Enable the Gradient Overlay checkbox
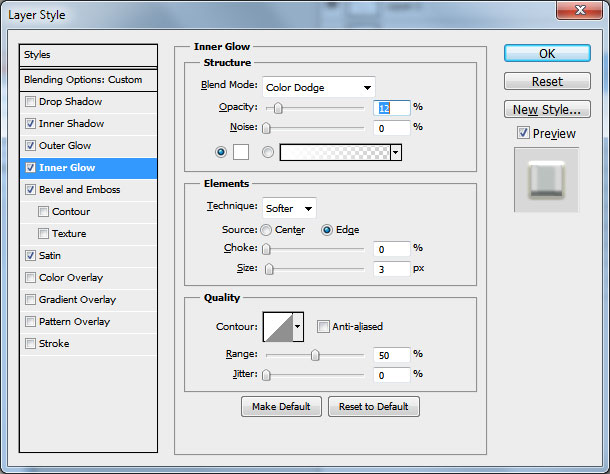The height and width of the screenshot is (474, 610). pyautogui.click(x=30, y=300)
